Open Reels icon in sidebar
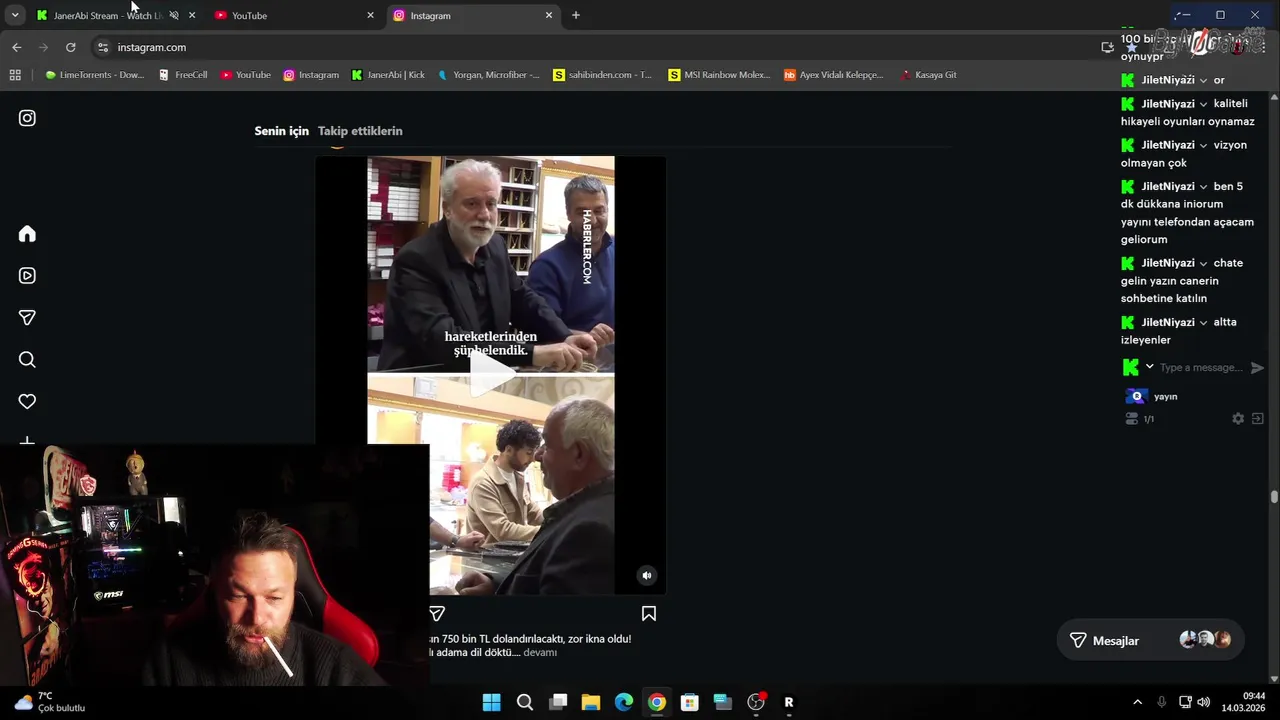This screenshot has width=1280, height=720. [x=27, y=276]
